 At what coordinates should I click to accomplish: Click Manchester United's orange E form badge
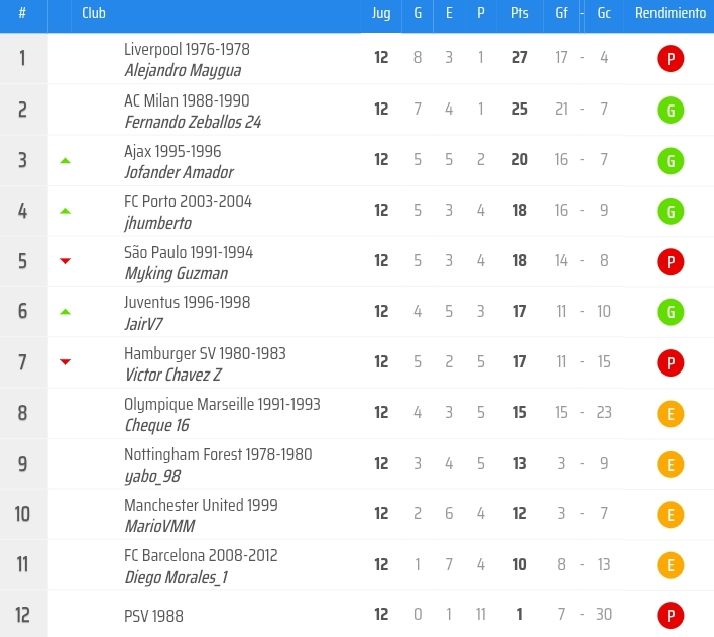coord(670,514)
